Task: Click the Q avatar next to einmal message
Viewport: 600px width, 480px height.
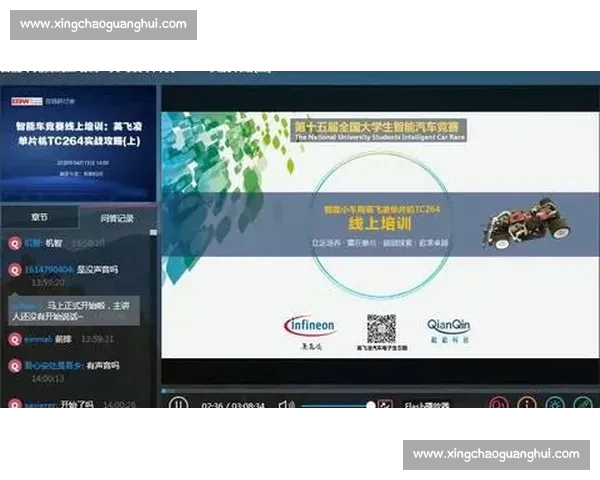Action: pyautogui.click(x=14, y=339)
